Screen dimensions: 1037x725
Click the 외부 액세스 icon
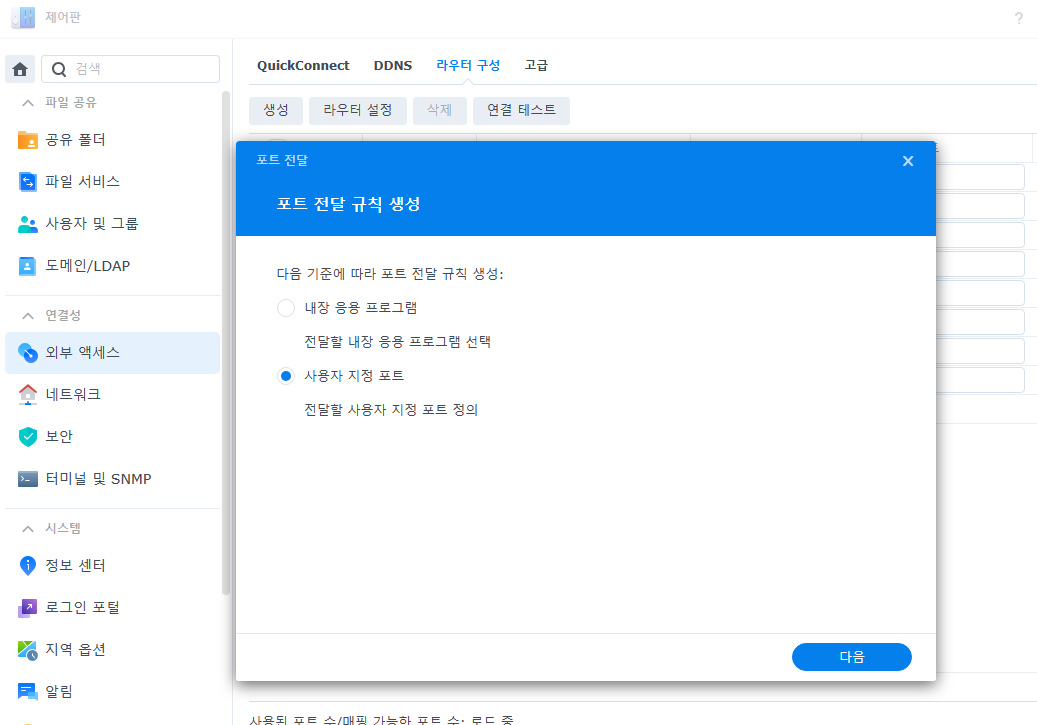point(28,353)
